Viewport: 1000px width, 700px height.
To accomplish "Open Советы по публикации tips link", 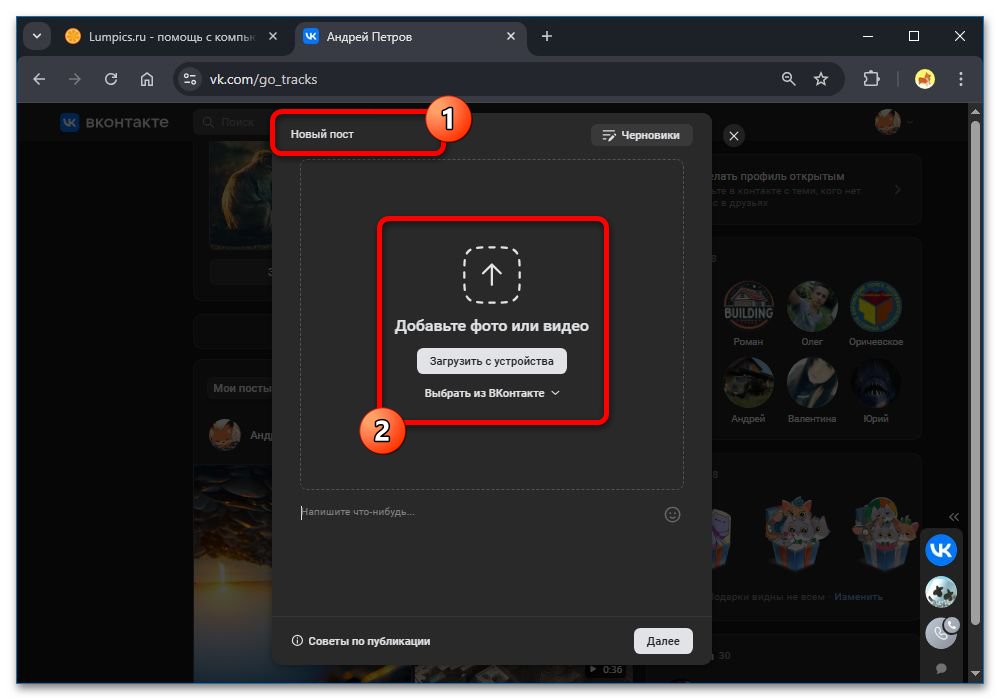I will (361, 641).
